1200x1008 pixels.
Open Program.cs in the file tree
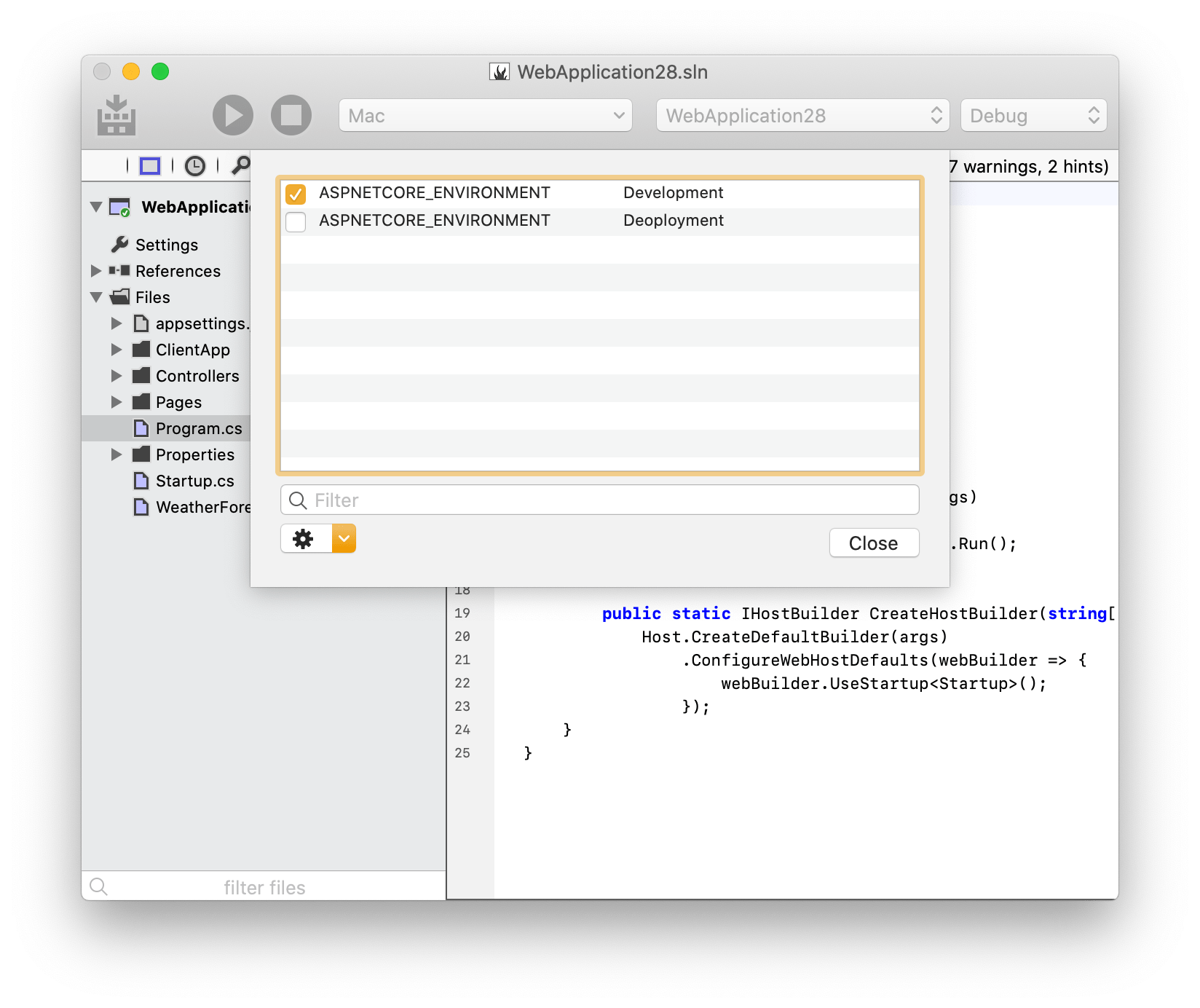(x=199, y=428)
